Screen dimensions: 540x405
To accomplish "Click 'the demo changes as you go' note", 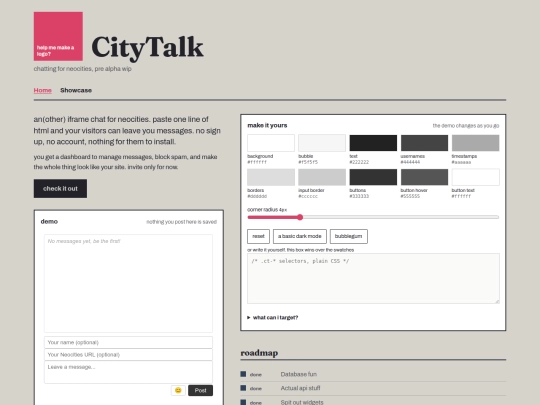I will tap(466, 126).
